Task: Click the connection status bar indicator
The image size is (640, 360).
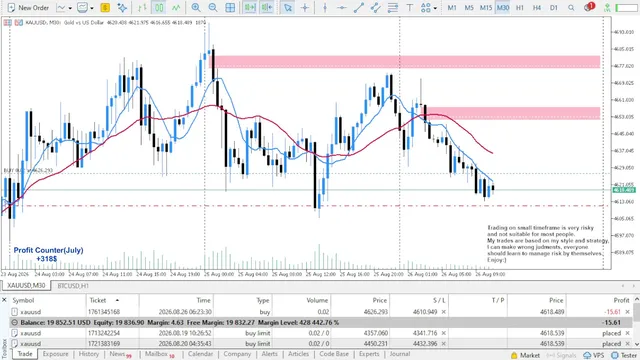Action: tap(627, 8)
